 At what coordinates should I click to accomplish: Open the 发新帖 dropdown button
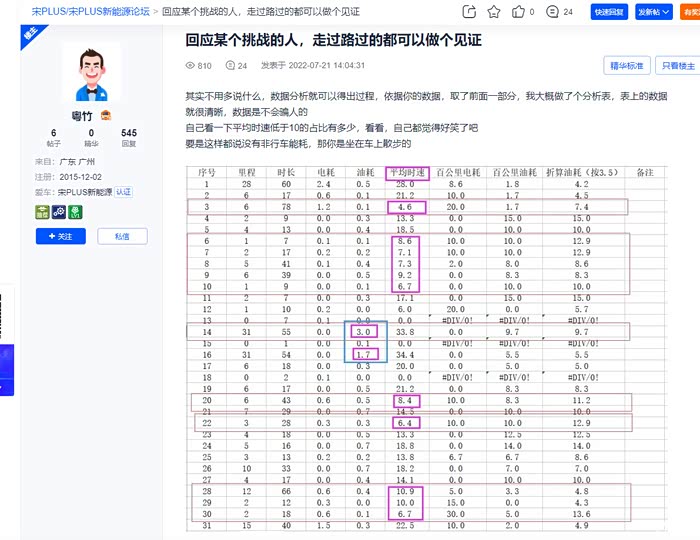654,12
